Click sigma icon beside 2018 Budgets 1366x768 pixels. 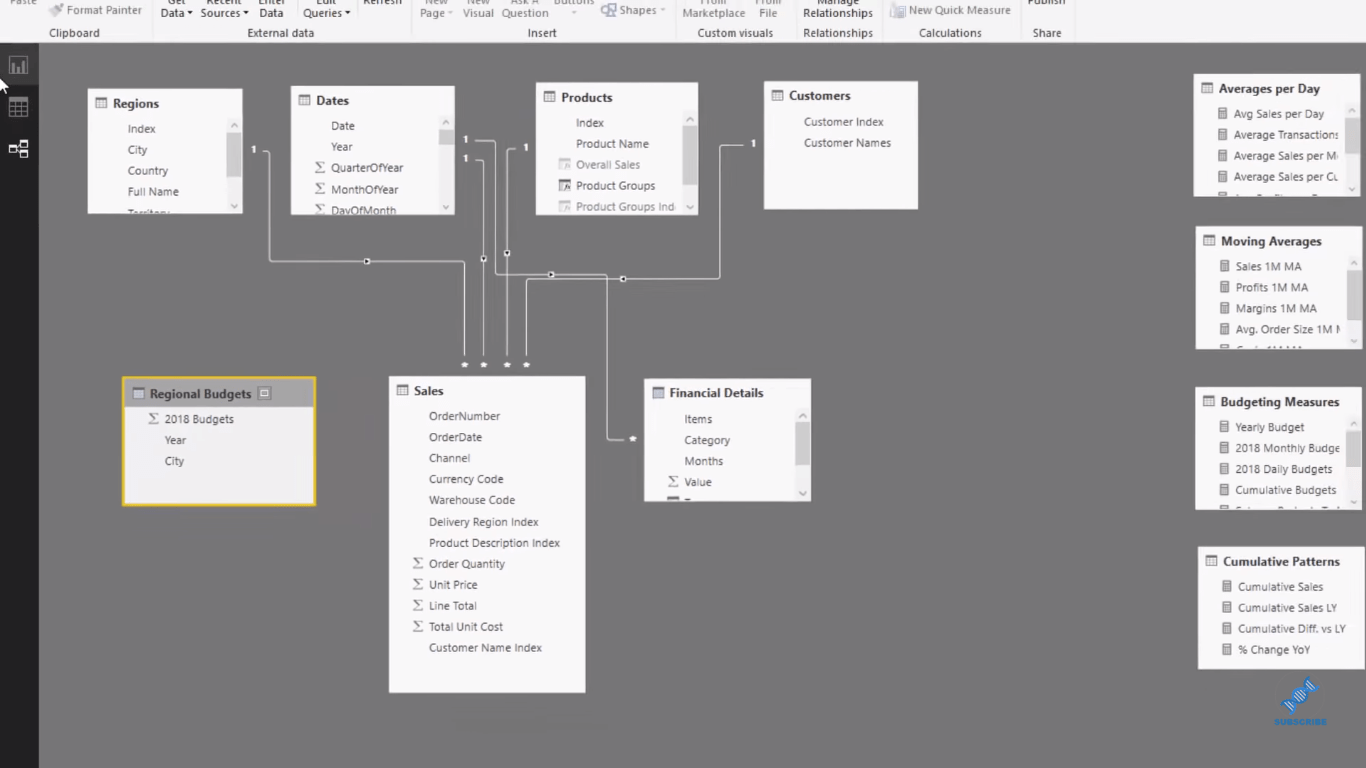[x=153, y=419]
